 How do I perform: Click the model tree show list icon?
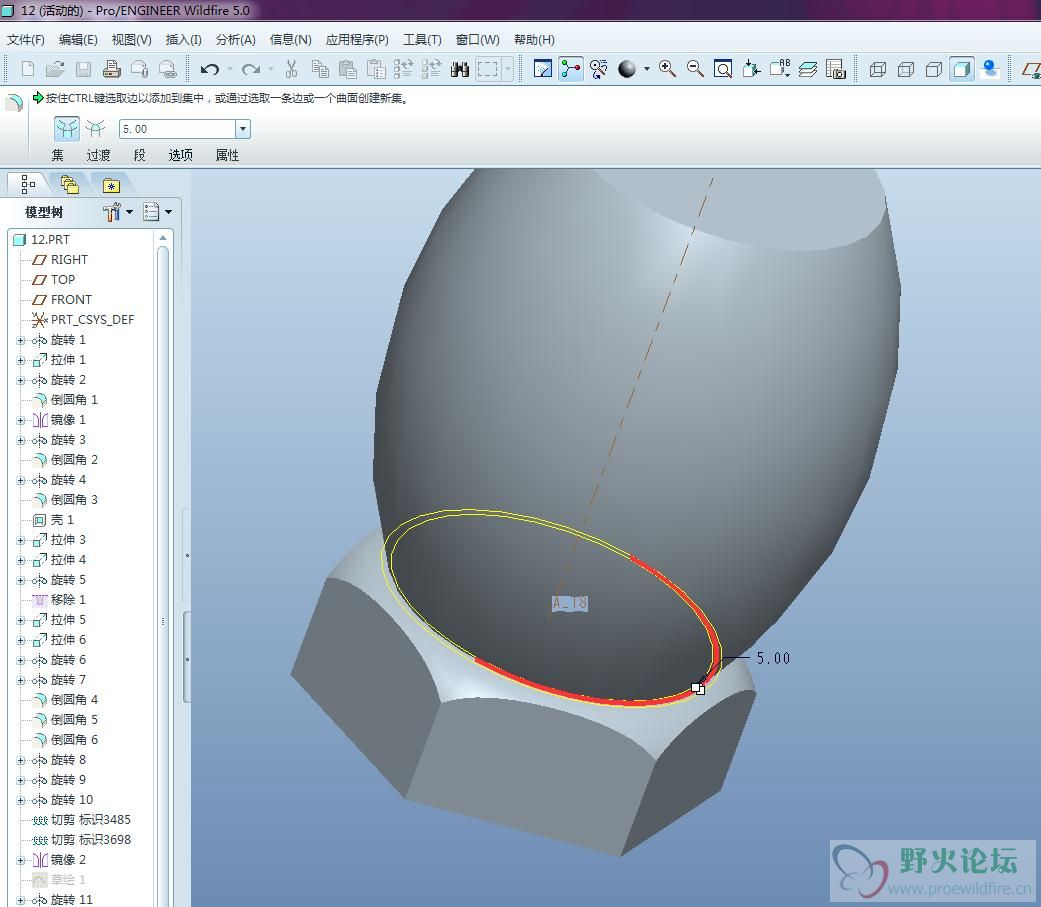pos(151,212)
